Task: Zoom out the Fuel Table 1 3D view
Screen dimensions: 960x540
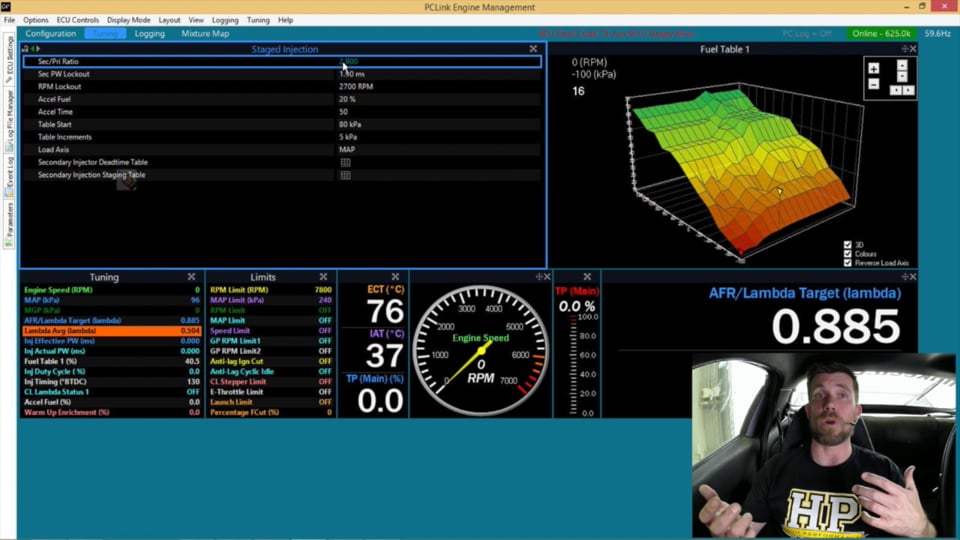Action: coord(874,84)
